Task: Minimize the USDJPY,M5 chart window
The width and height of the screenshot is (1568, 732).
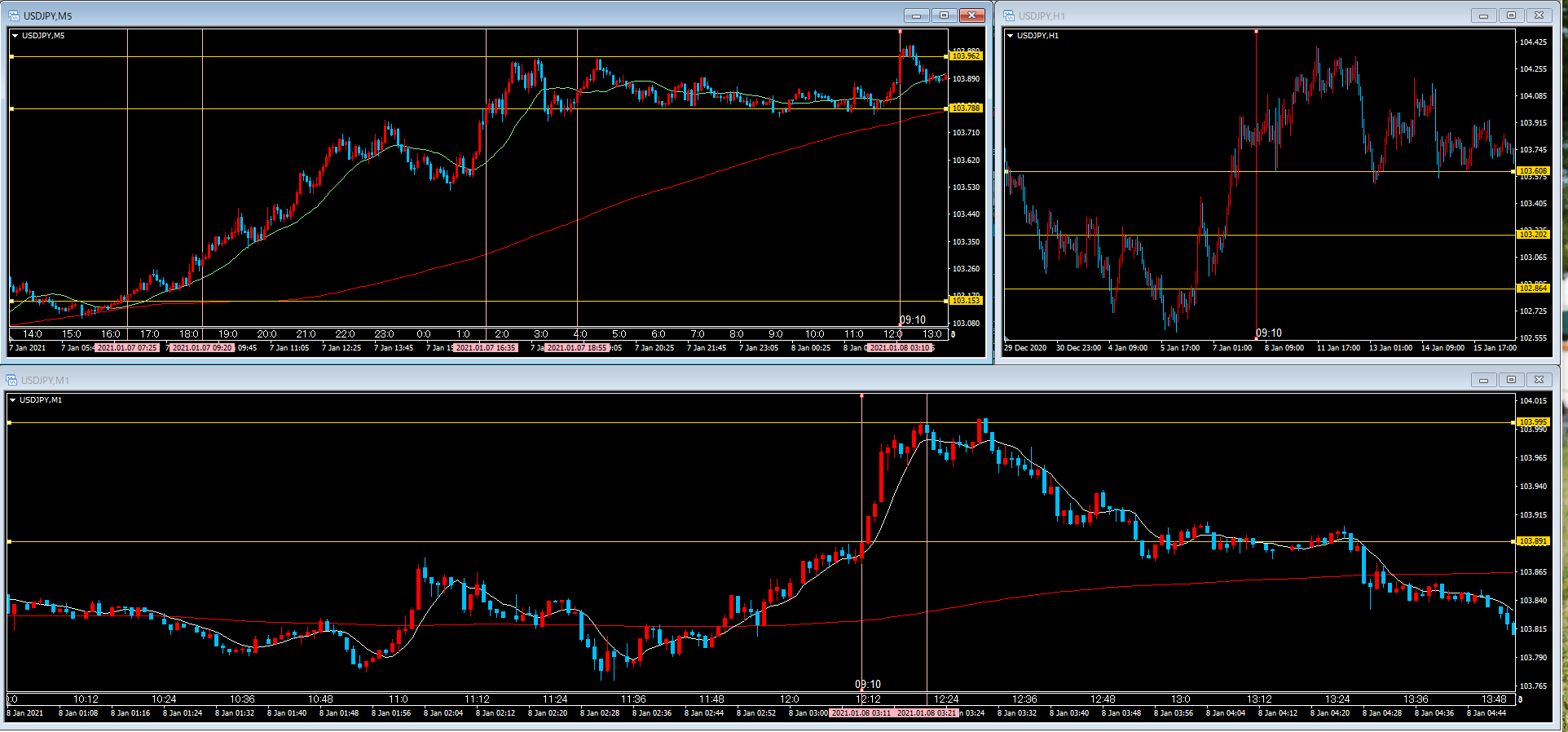Action: 916,15
